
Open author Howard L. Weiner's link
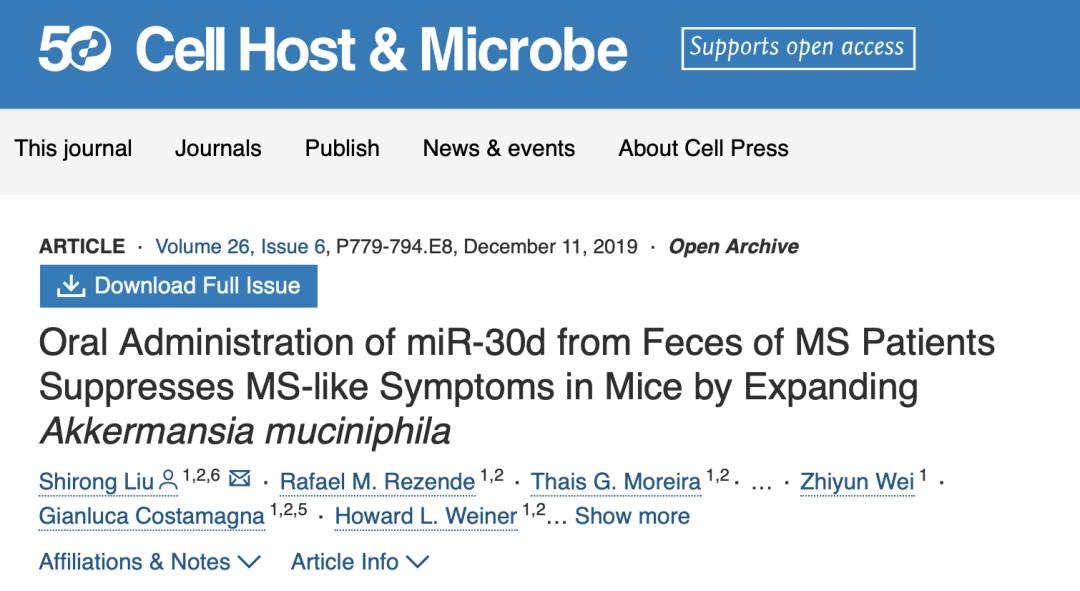[426, 516]
